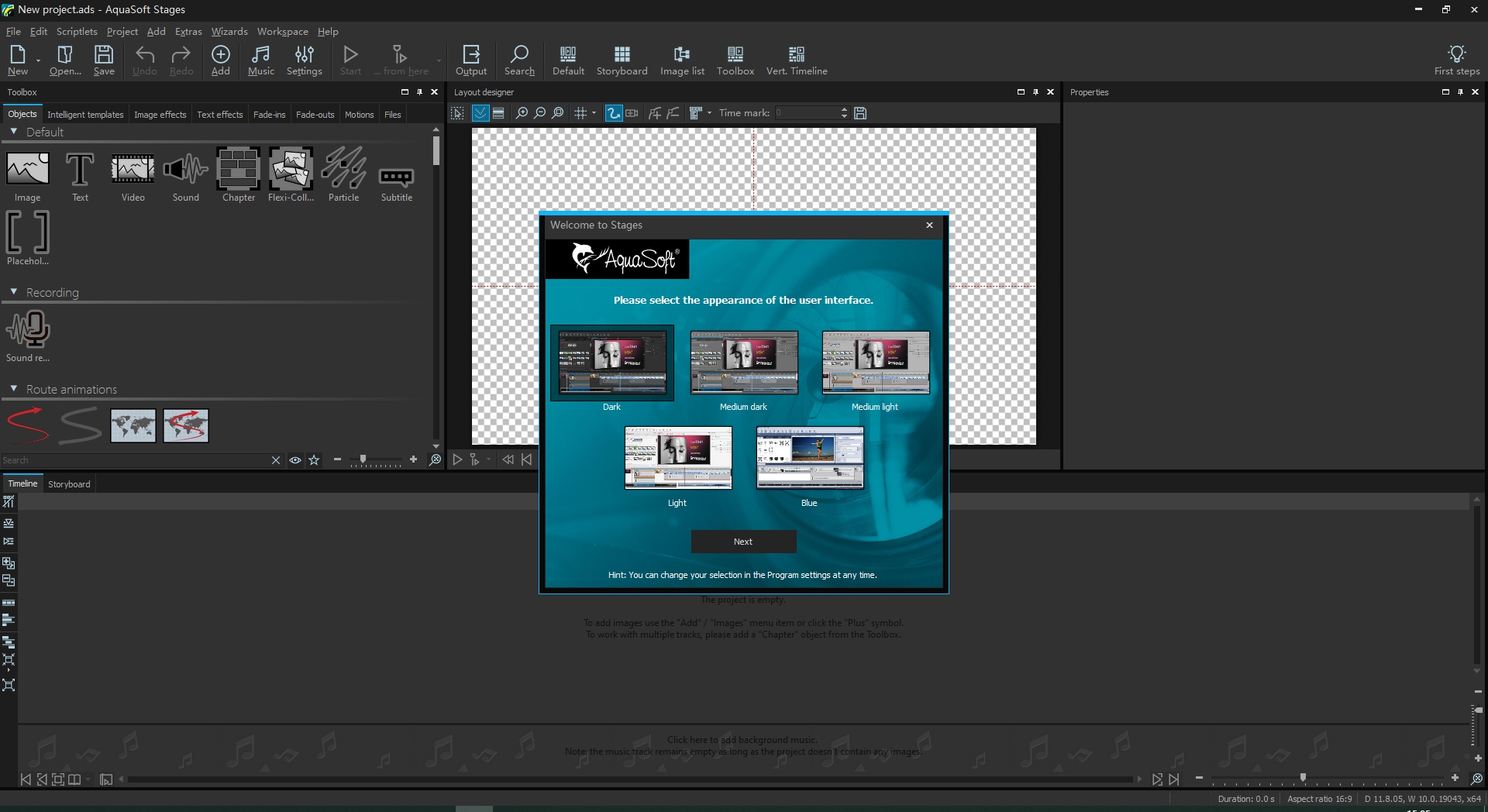Screen dimensions: 1488x812
Task: Collapse the Recording section in Toolbox
Action: click(13, 292)
